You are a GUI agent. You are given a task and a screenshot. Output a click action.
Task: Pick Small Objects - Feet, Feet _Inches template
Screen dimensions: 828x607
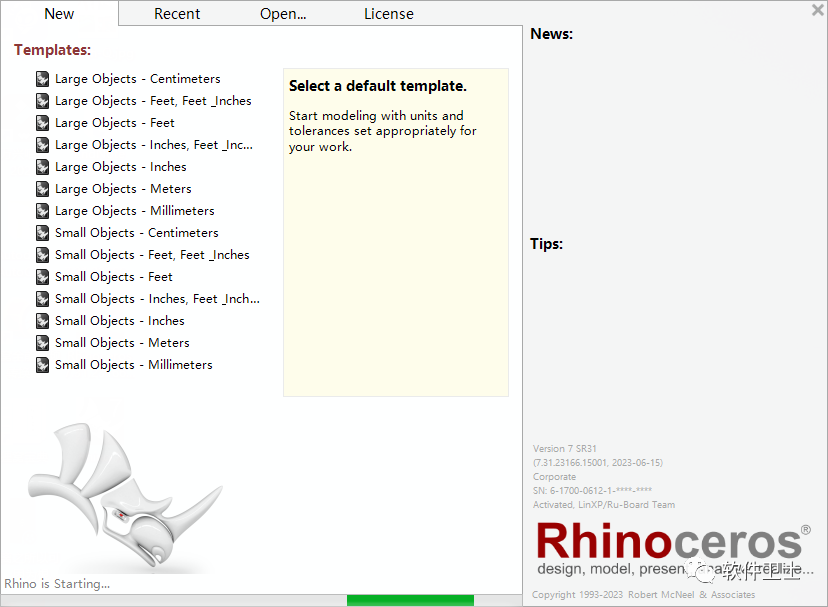[x=152, y=255]
